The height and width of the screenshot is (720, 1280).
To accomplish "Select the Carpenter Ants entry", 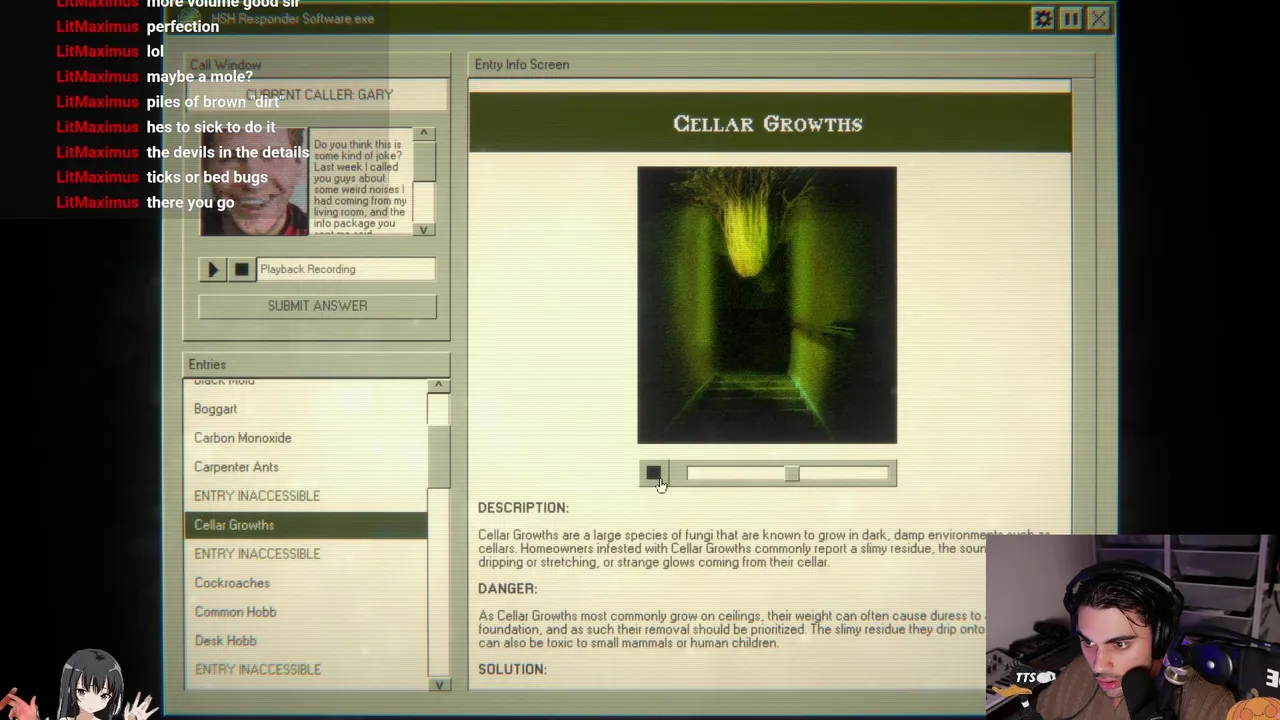I will click(x=305, y=467).
